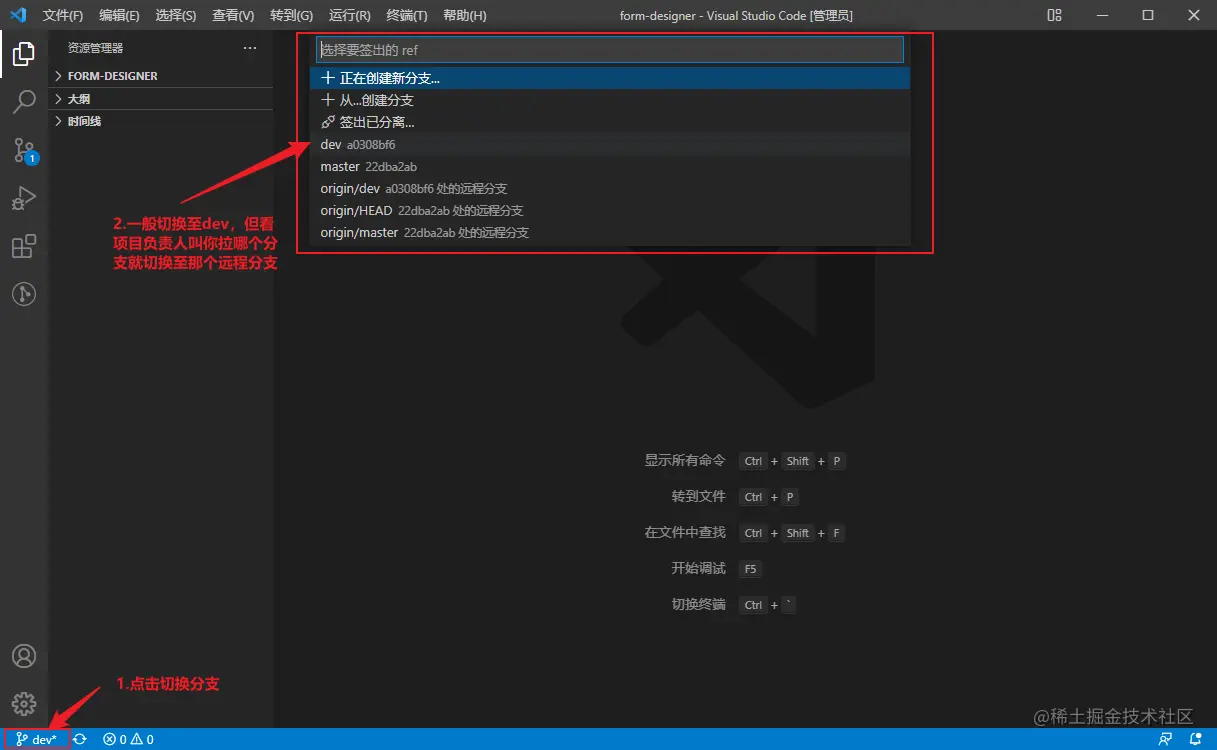Open the Explorer view in activity bar

point(24,54)
